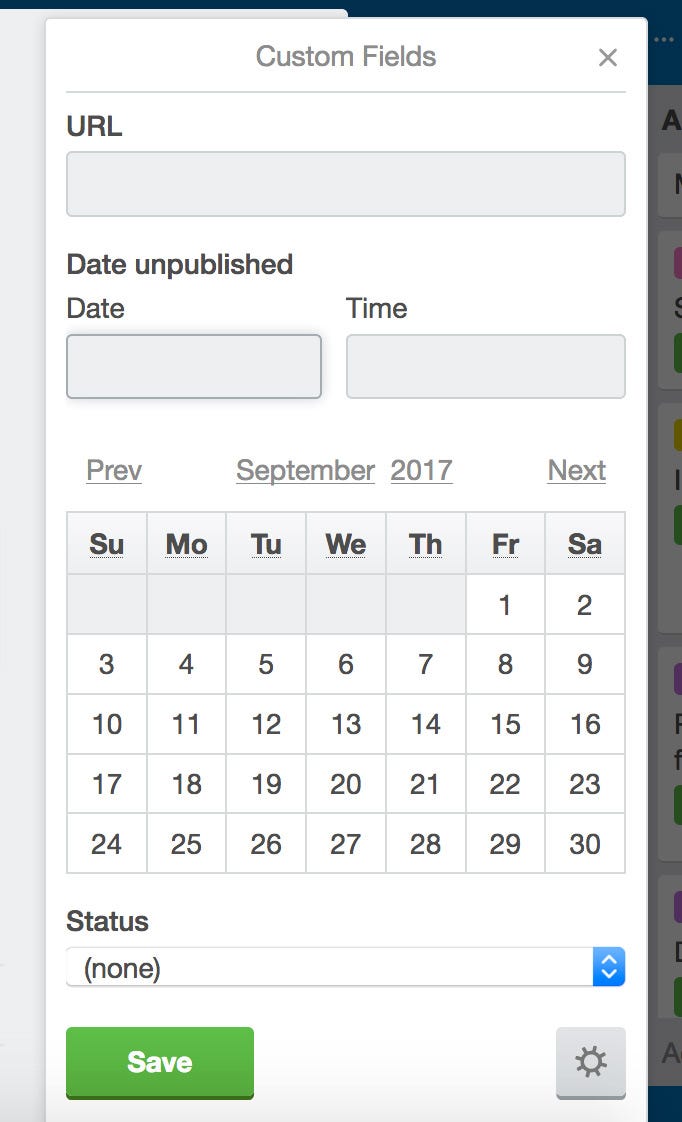Screen dimensions: 682x1122
Task: Click the 2017 year selector
Action: 421,470
